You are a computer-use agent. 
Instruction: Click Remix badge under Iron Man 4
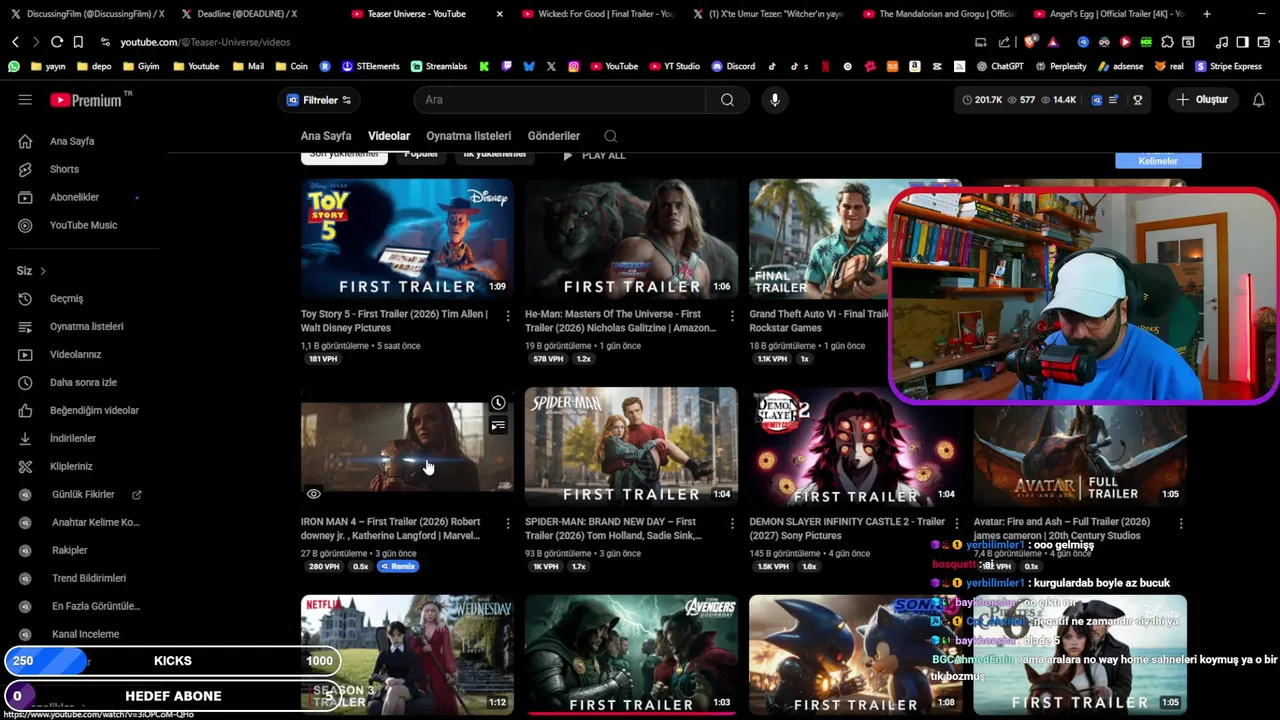coord(398,567)
